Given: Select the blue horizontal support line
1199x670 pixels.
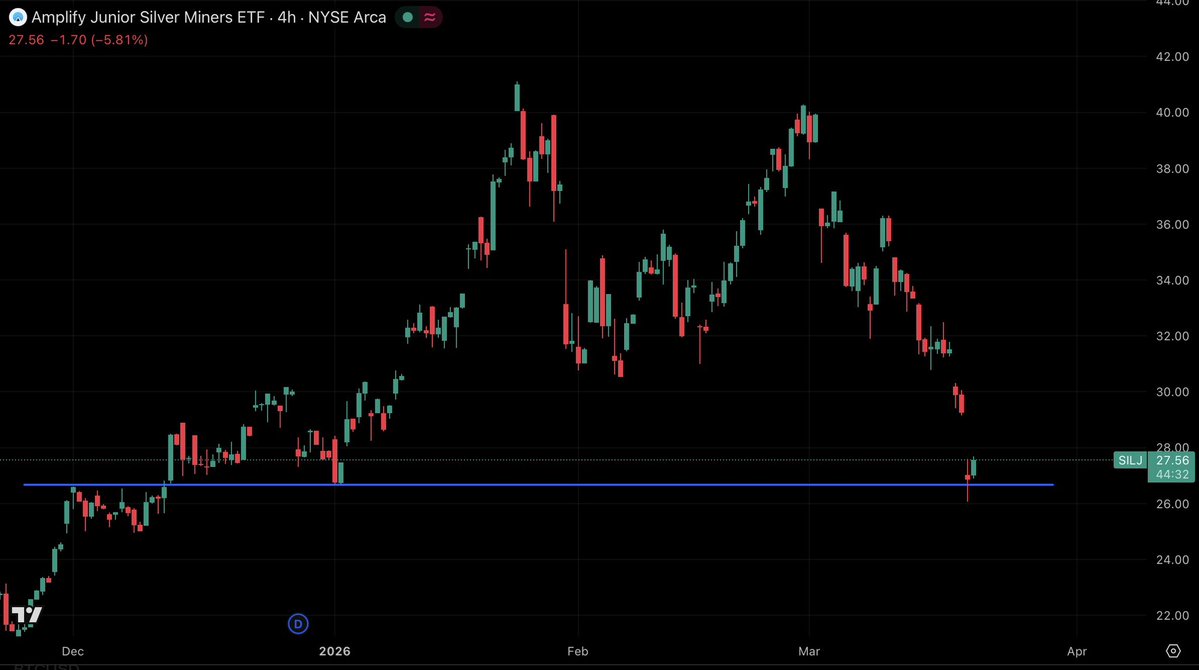Looking at the screenshot, I should click(538, 485).
